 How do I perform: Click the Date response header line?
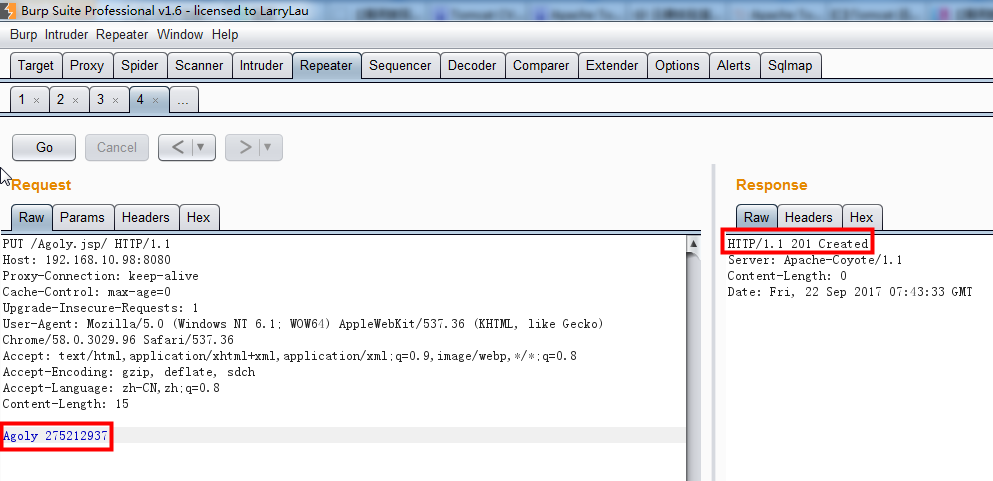[850, 292]
